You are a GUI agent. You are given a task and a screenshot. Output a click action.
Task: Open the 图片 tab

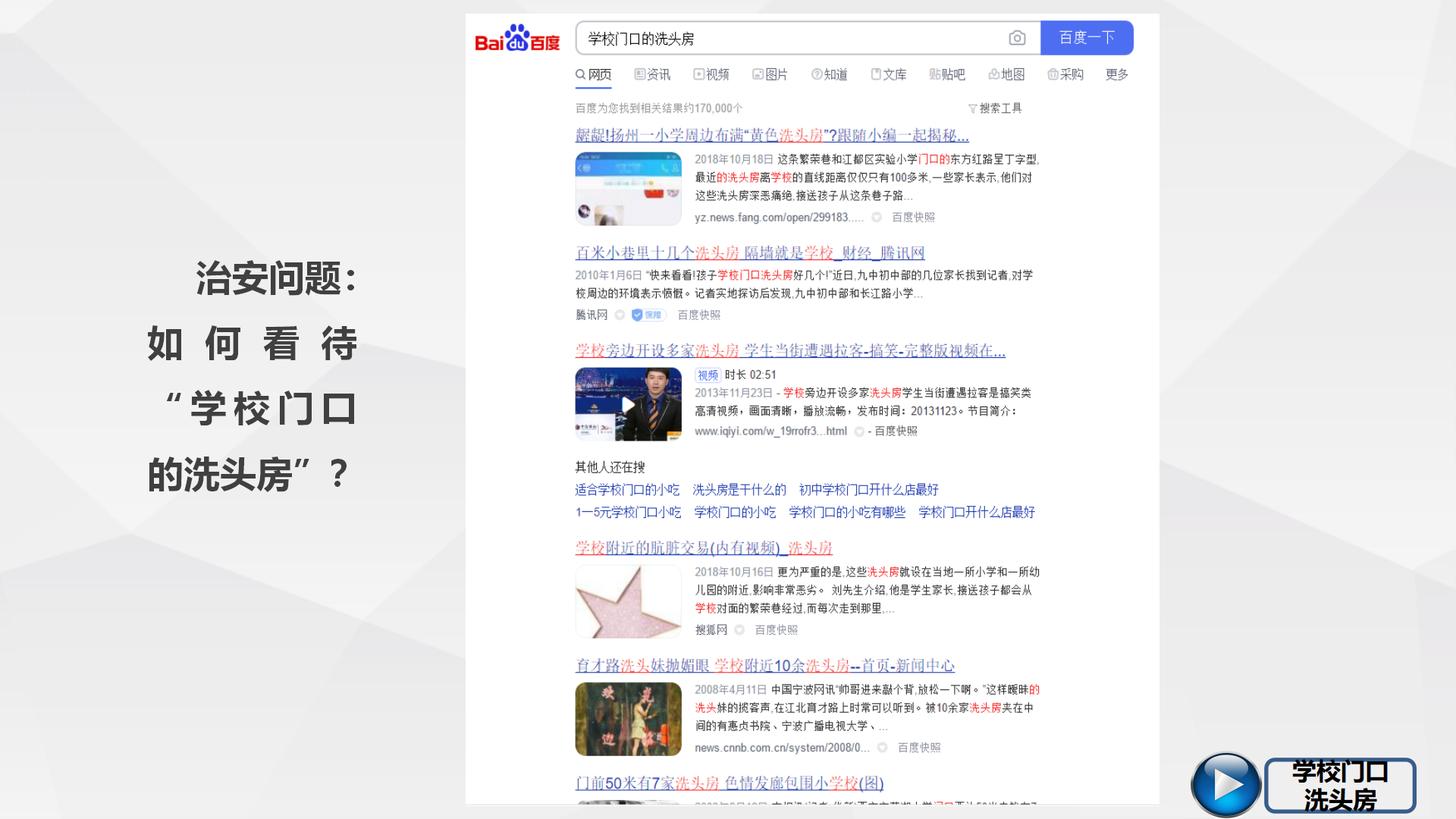(x=770, y=74)
